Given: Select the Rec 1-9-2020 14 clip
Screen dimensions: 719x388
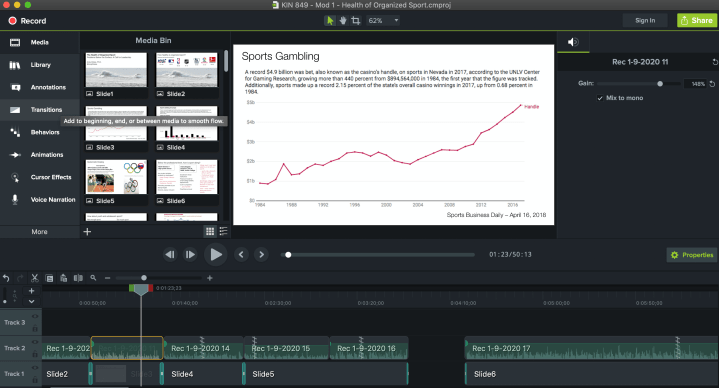Looking at the screenshot, I should point(204,349).
